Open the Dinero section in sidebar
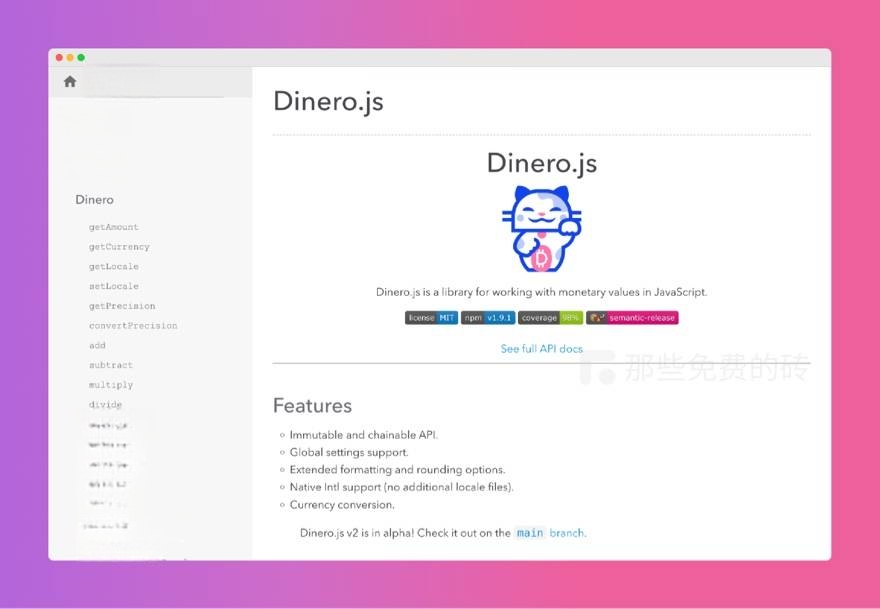 click(x=94, y=200)
